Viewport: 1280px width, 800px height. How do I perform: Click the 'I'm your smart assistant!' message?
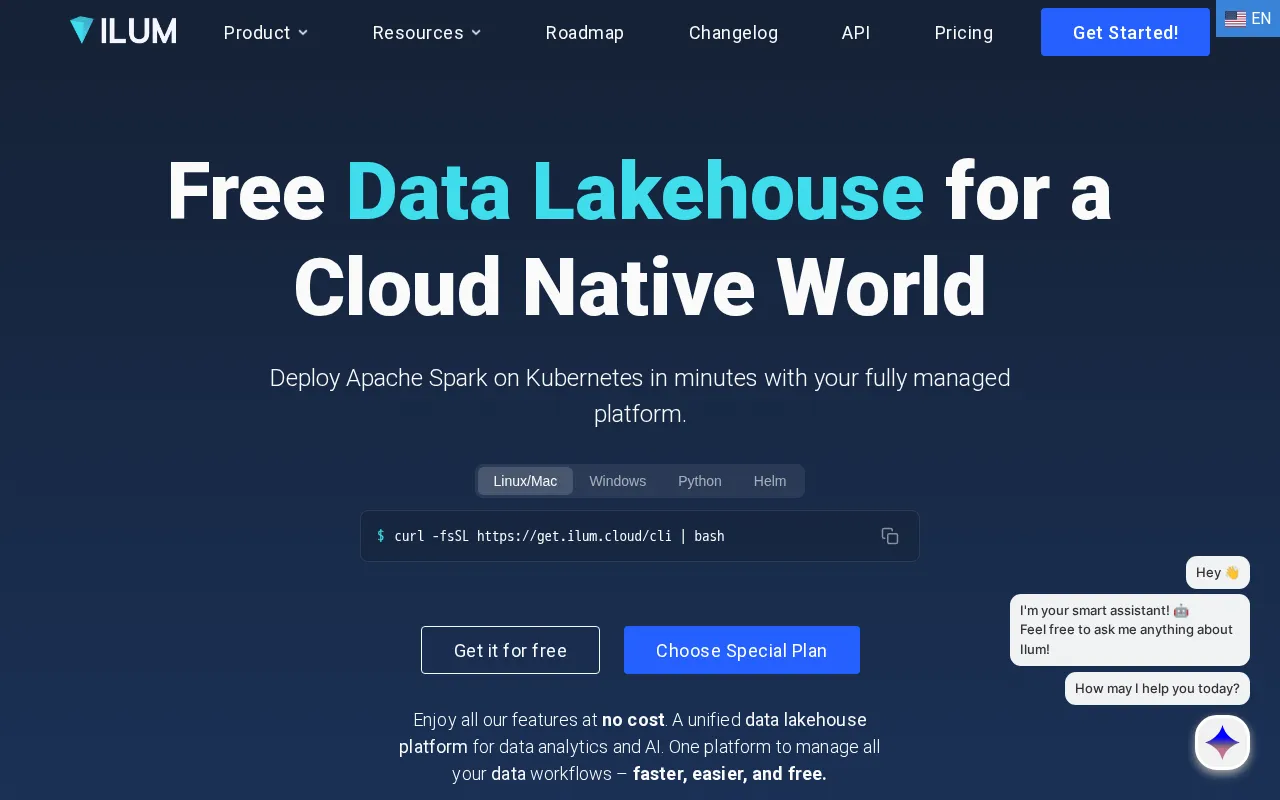coord(1130,630)
